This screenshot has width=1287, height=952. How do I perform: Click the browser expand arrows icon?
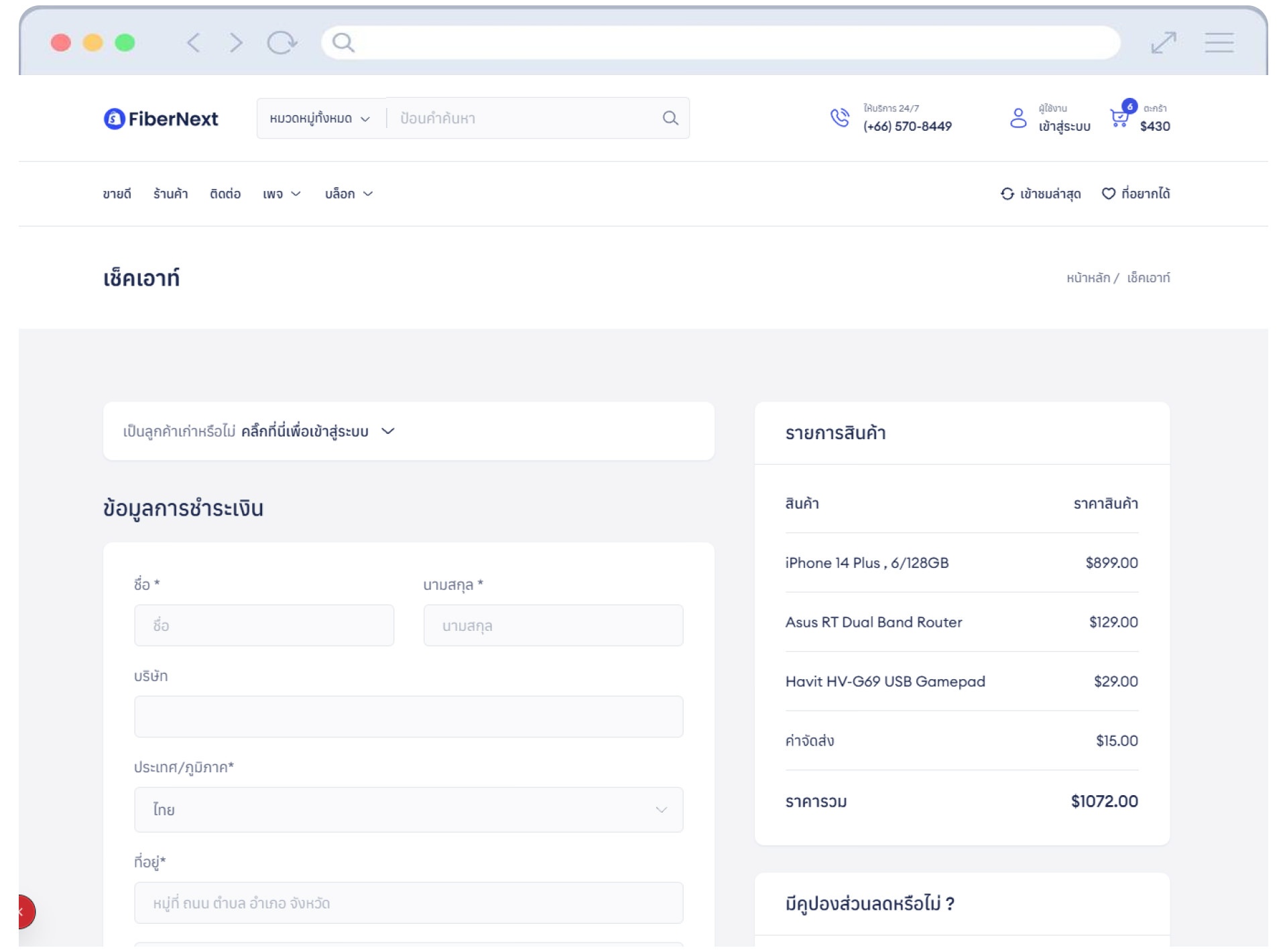(1164, 43)
